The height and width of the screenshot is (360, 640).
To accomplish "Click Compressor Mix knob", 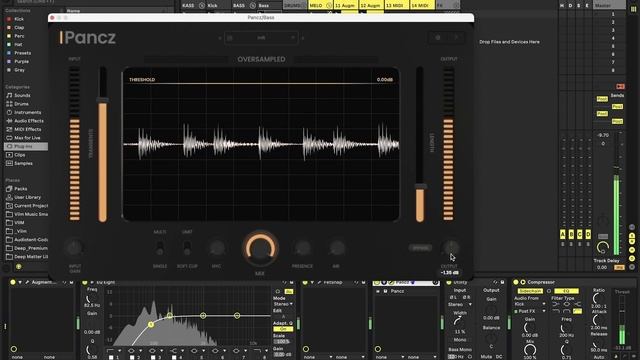I will point(529,350).
